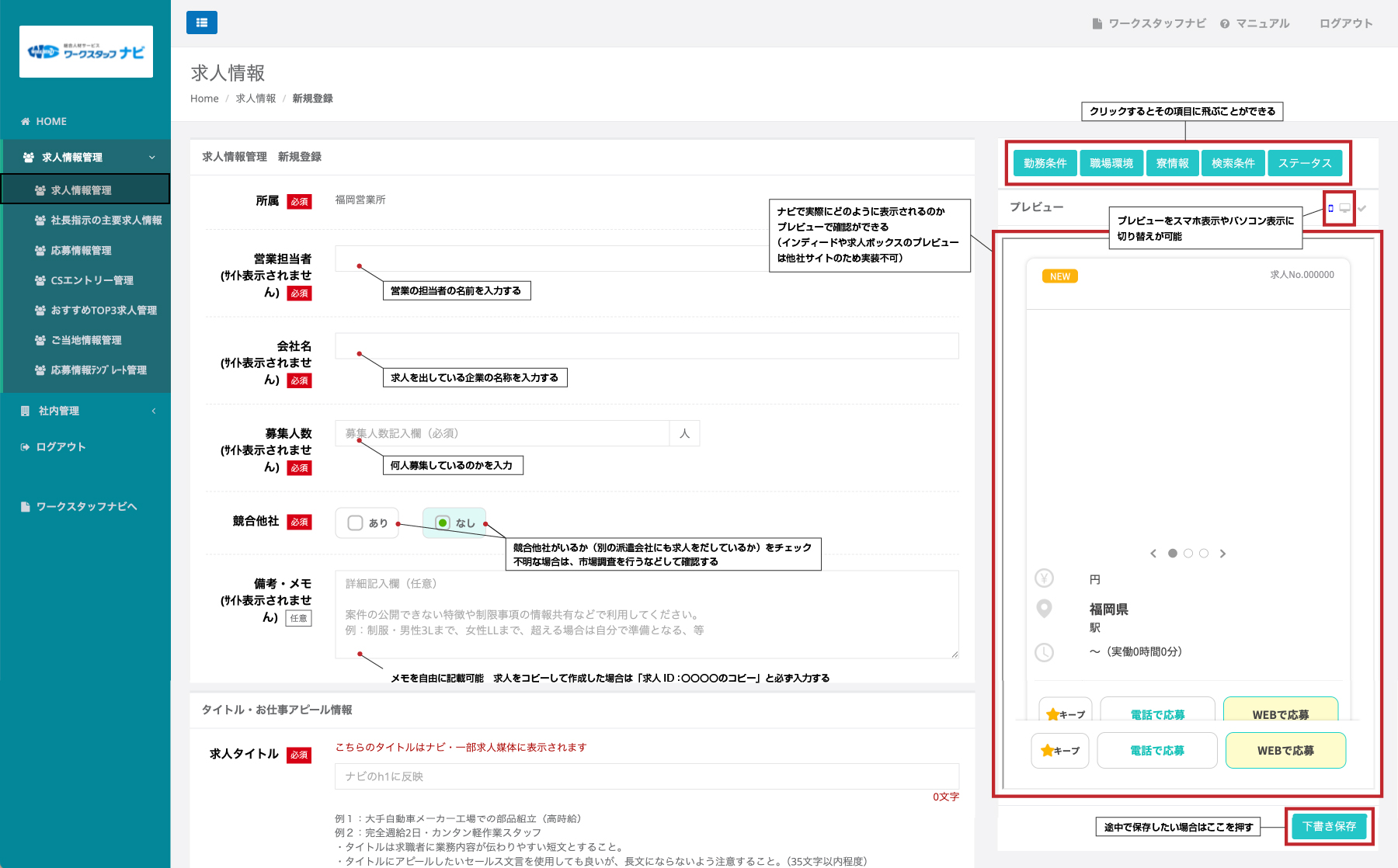Open マニュアル help icon link
Image resolution: width=1398 pixels, height=868 pixels.
[1225, 24]
